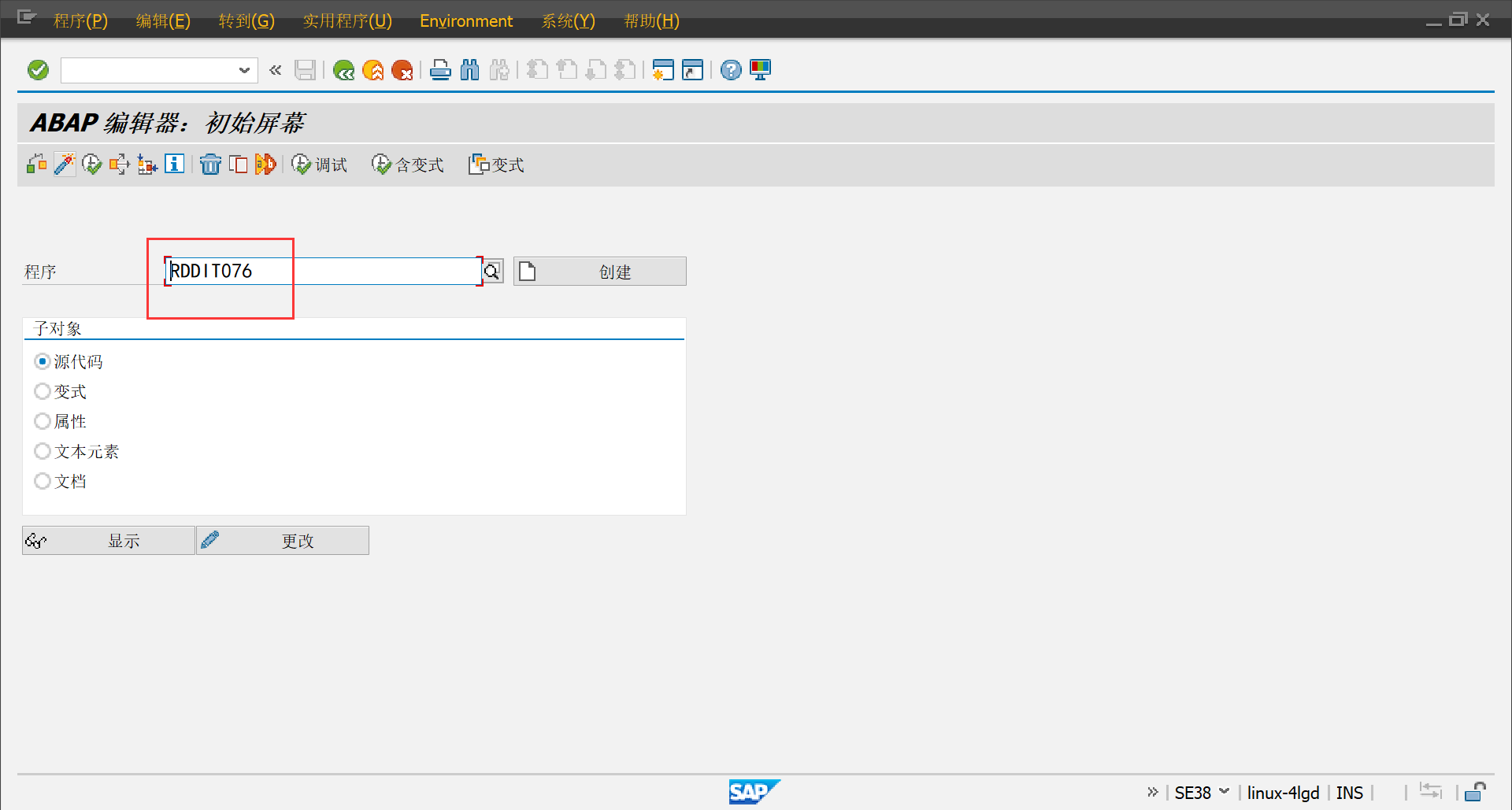Viewport: 1512px width, 810px height.
Task: Click the Find binoculars icon
Action: click(x=469, y=70)
